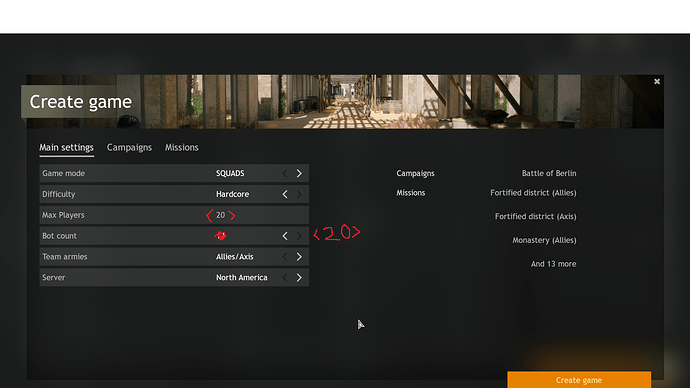Screen dimensions: 690x388
Task: Click the Max Players value 20
Action: coord(220,215)
